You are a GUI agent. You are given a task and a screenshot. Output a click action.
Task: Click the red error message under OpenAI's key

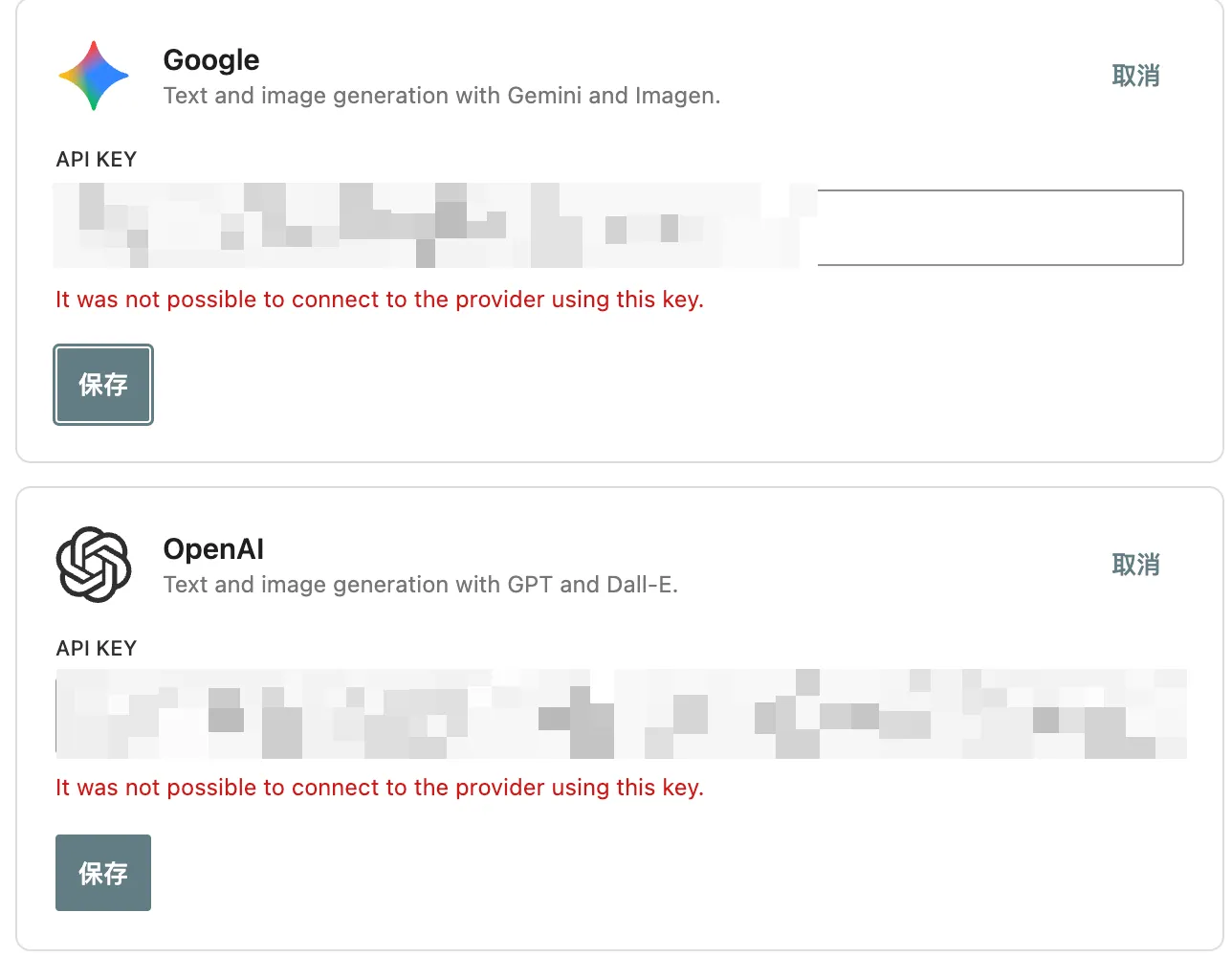click(380, 788)
